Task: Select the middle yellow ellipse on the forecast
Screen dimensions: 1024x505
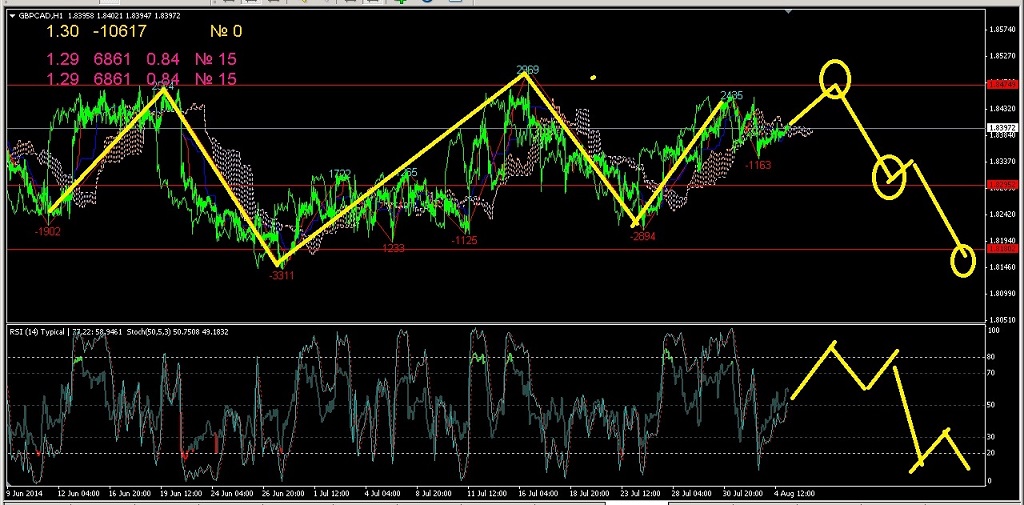Action: (888, 177)
